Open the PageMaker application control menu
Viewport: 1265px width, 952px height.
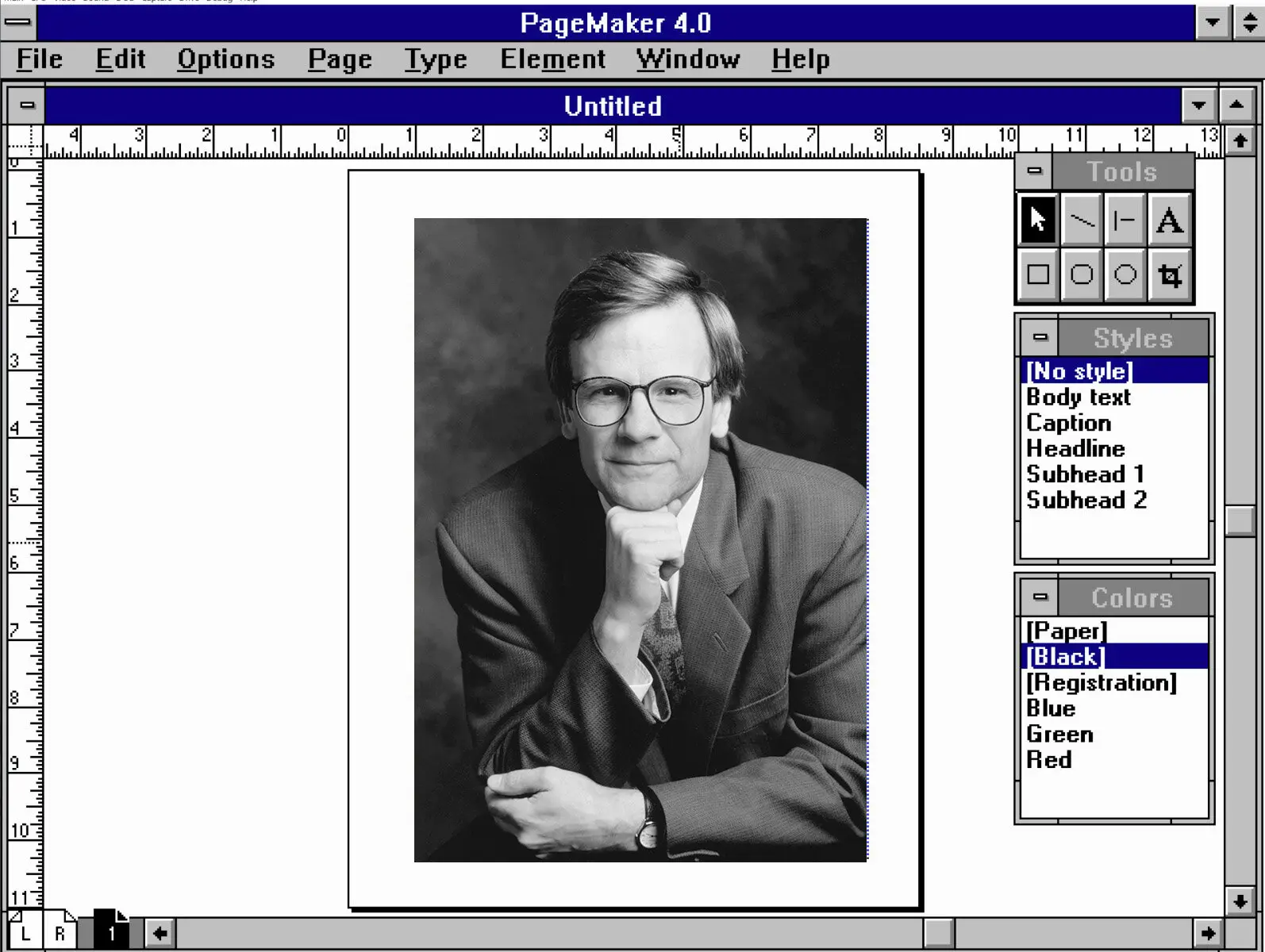pos(18,22)
